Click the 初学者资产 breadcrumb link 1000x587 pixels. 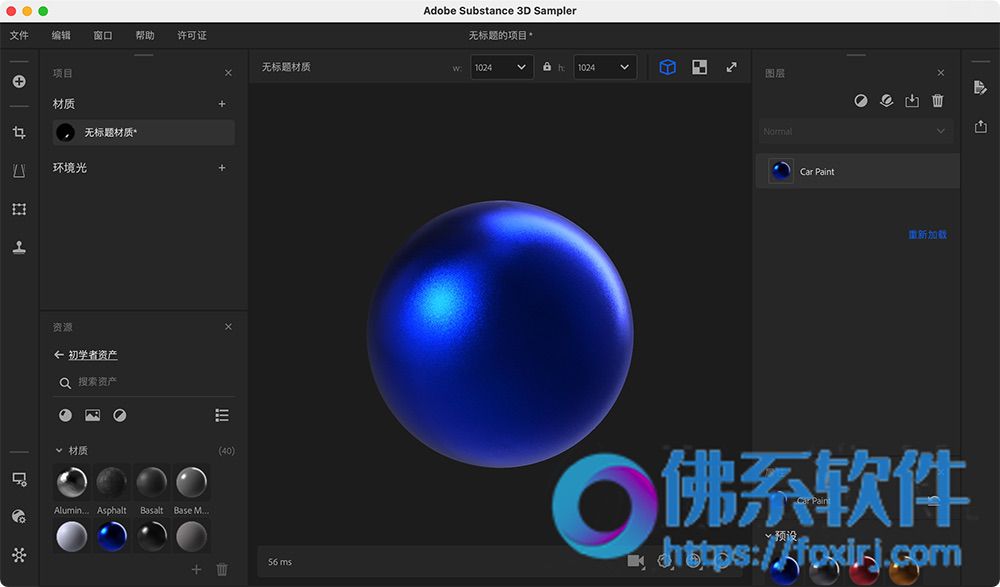92,355
